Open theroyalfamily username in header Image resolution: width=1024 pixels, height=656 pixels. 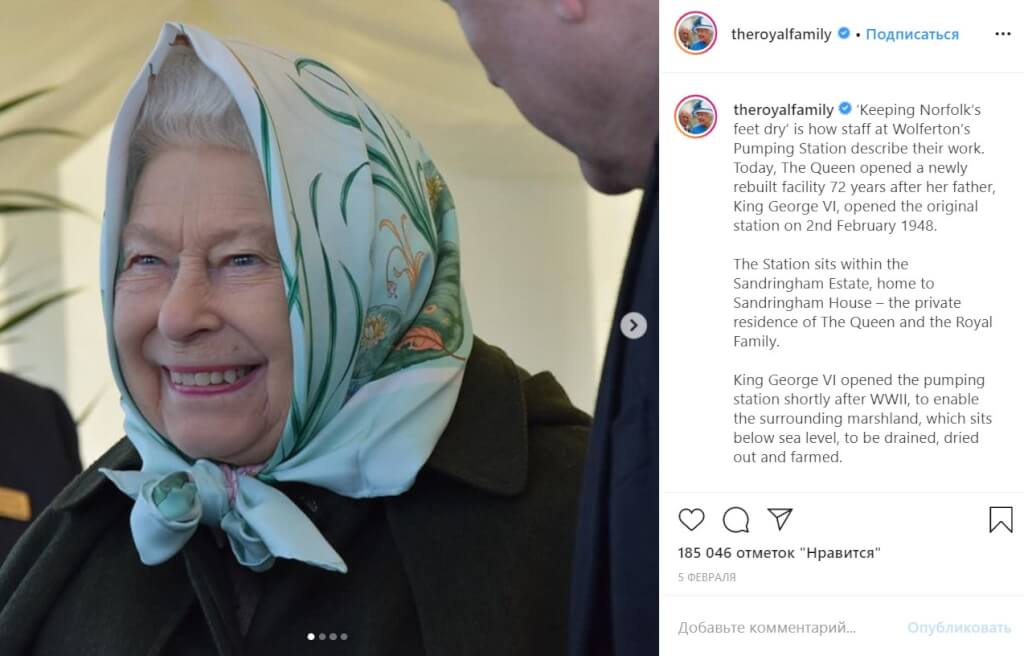click(781, 34)
